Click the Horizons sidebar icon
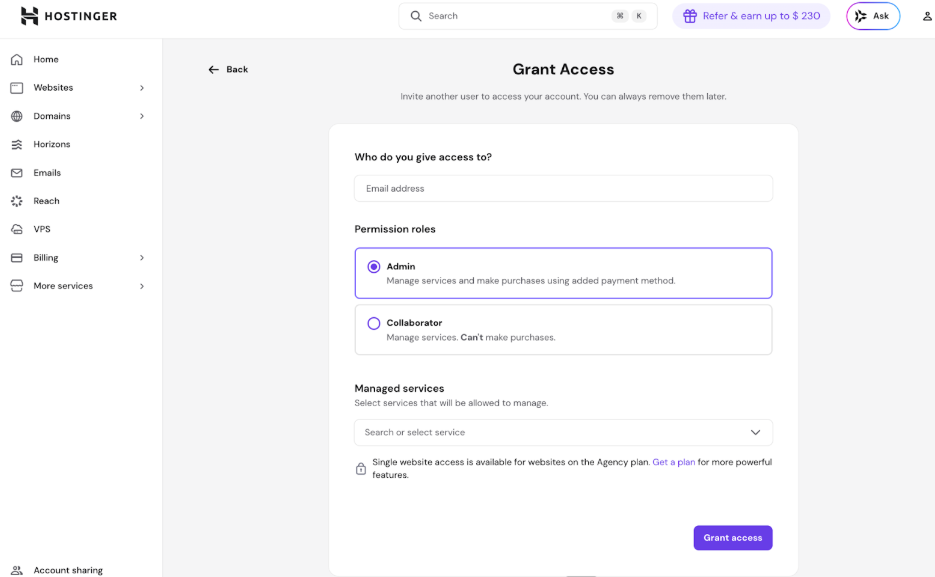Image resolution: width=935 pixels, height=577 pixels. pos(16,144)
